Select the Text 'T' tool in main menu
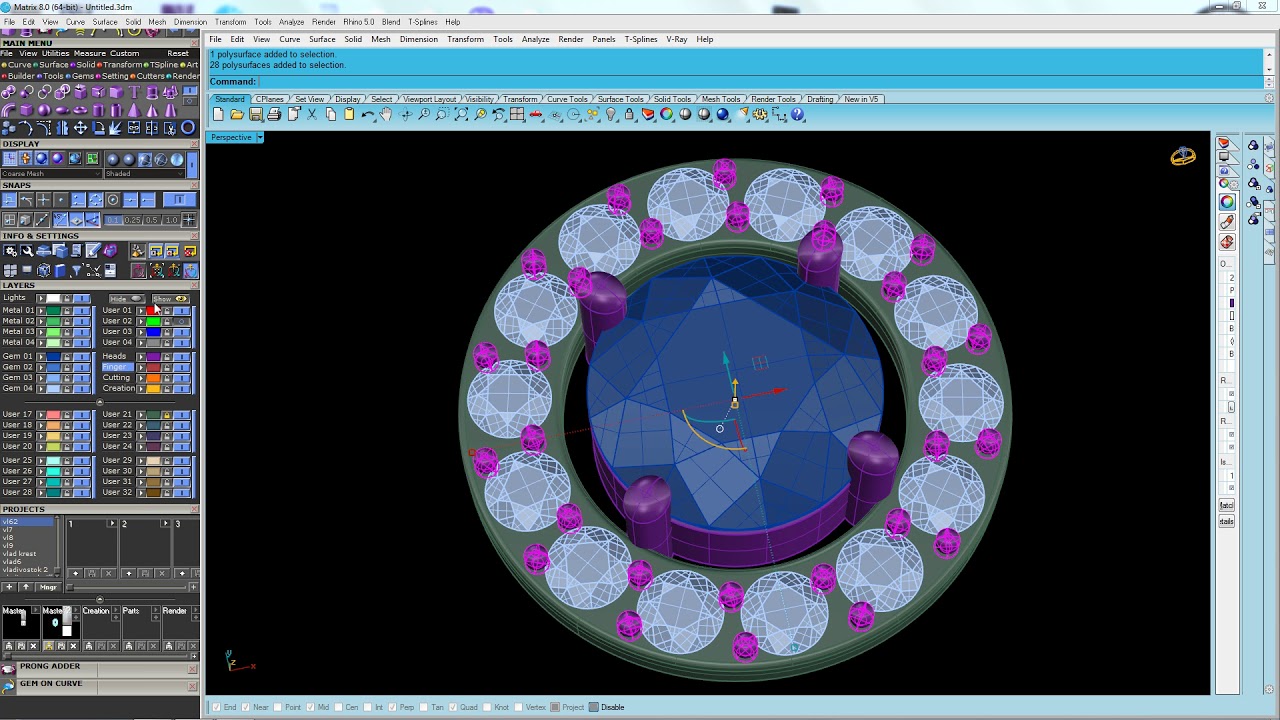The width and height of the screenshot is (1280, 720). 134,92
